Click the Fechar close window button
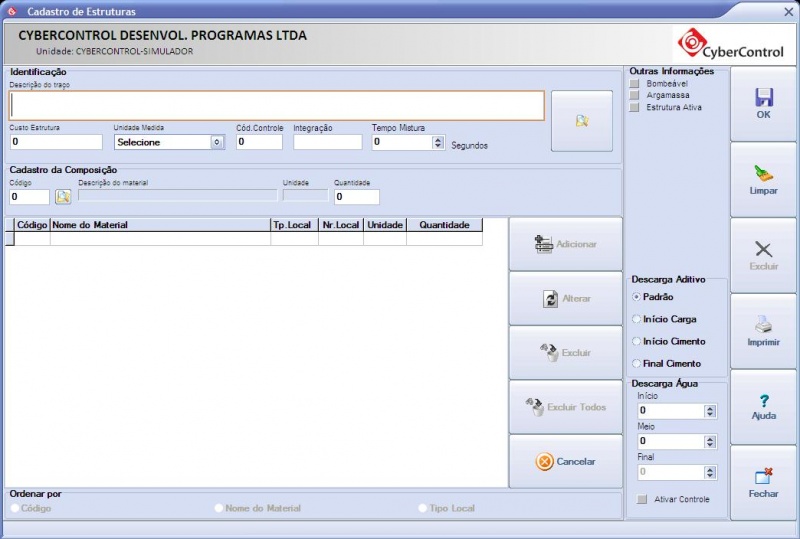This screenshot has width=800, height=539. pos(763,483)
